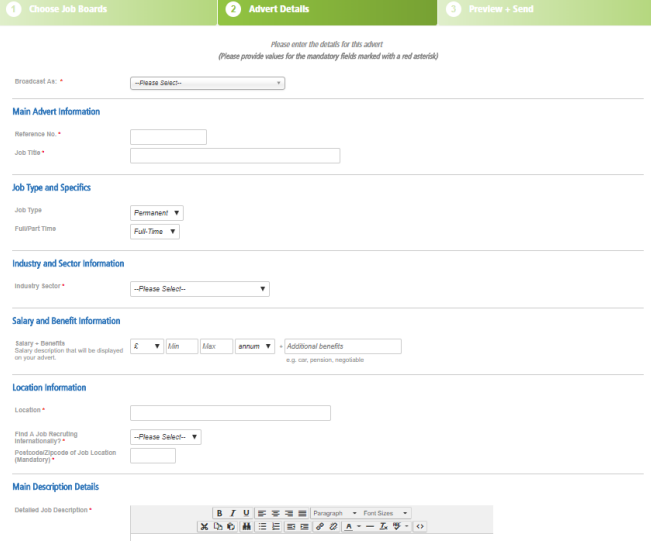Viewport: 651px width, 541px height.
Task: Run spellcheck in description editor
Action: [397, 526]
